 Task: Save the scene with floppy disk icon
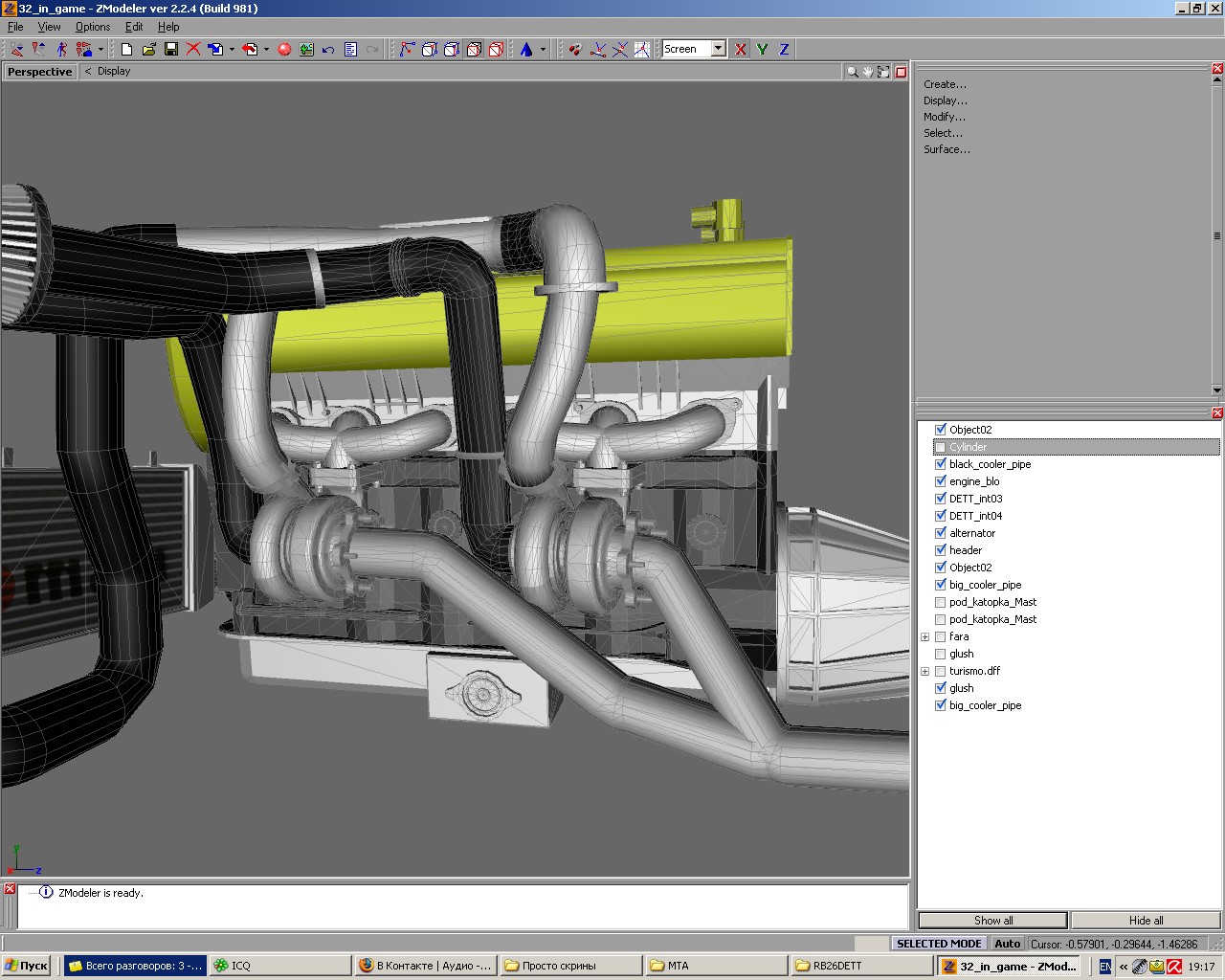point(171,49)
